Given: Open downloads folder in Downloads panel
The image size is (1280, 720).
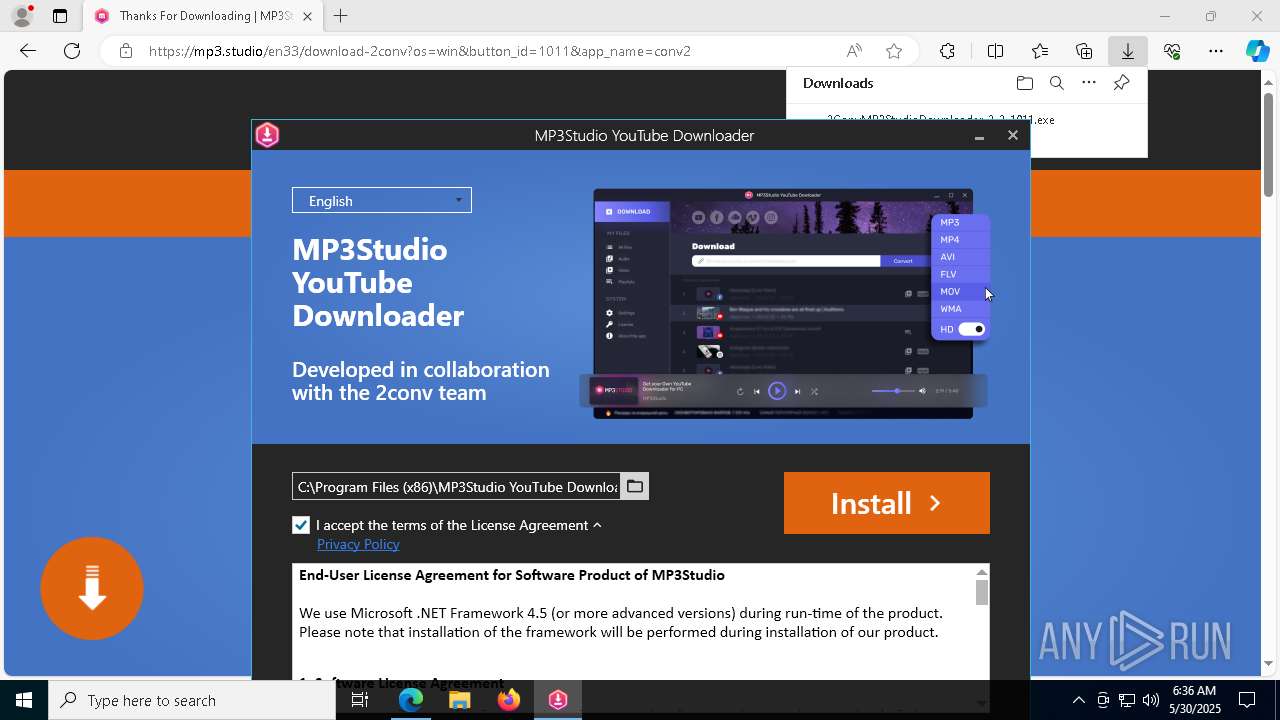Looking at the screenshot, I should [1024, 83].
